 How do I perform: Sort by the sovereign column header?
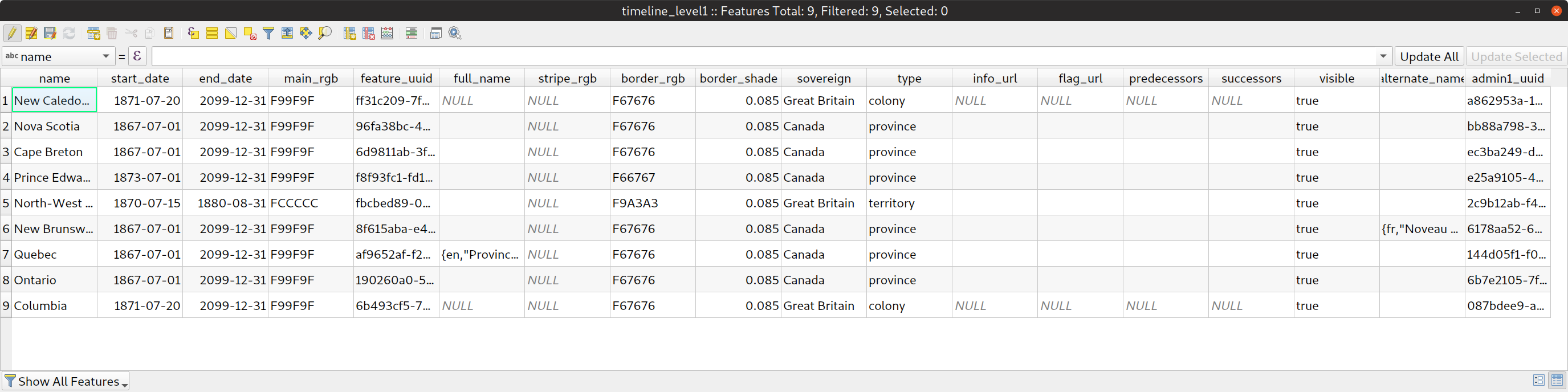click(x=823, y=79)
